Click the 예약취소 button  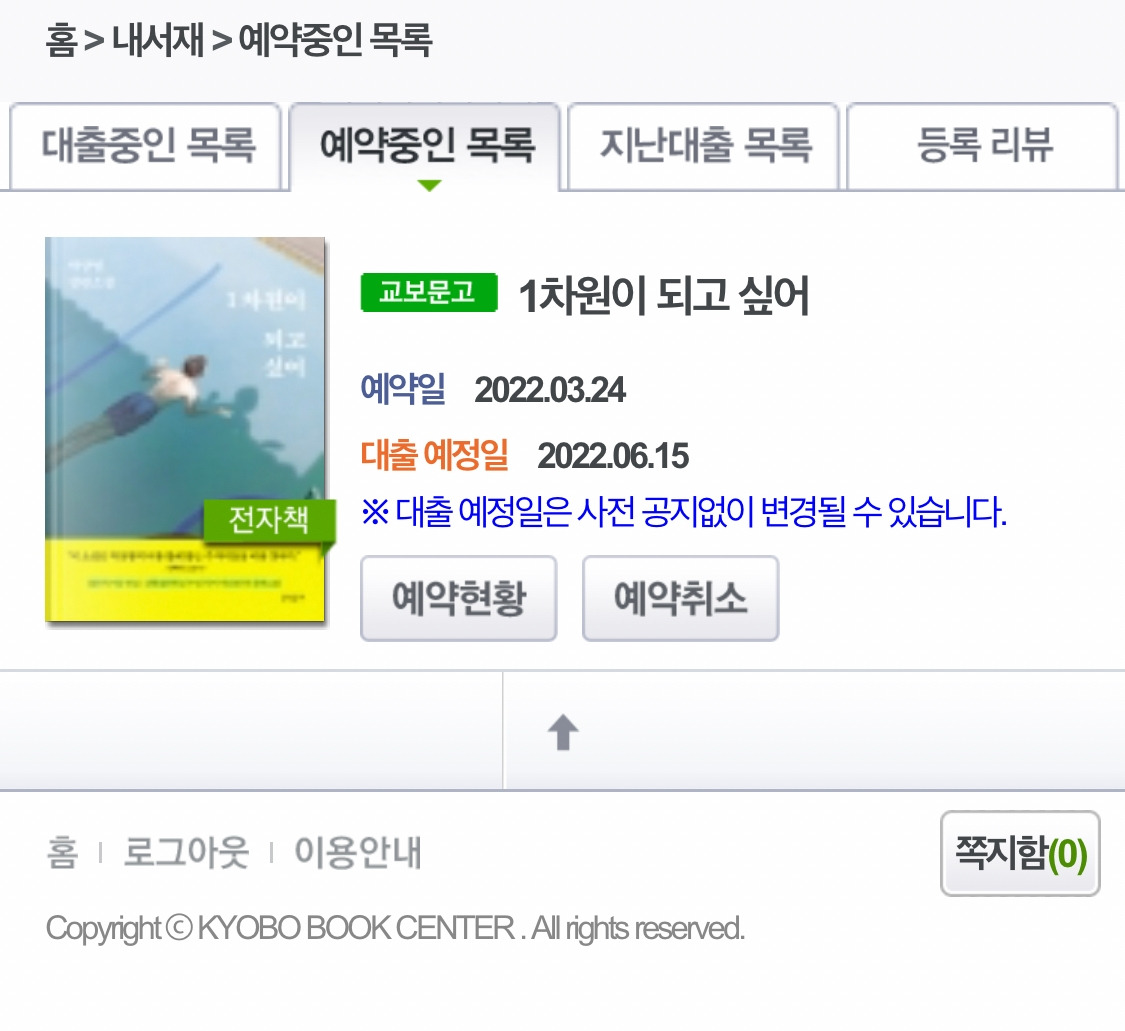point(680,598)
